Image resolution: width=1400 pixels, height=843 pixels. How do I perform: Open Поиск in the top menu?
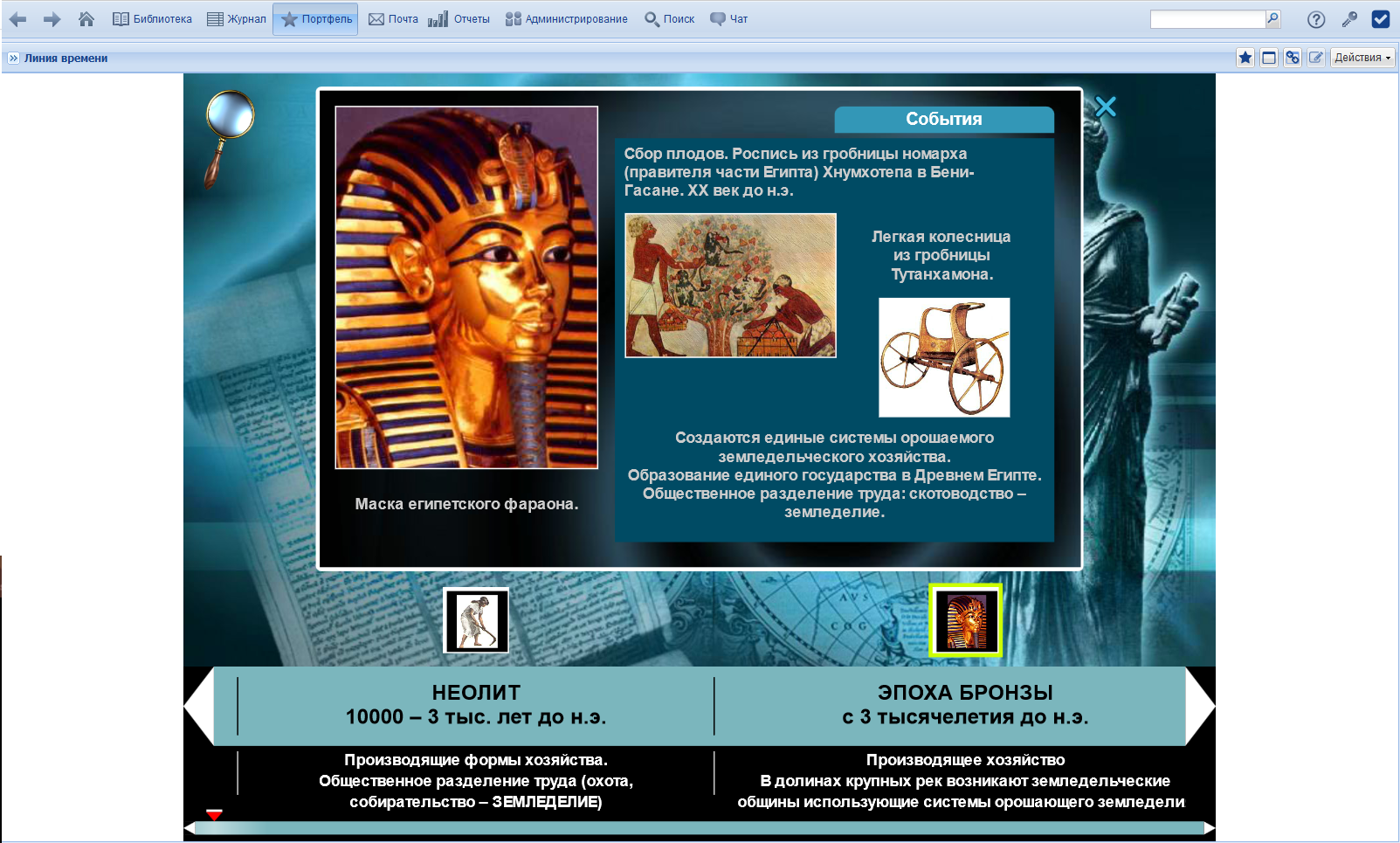[670, 19]
